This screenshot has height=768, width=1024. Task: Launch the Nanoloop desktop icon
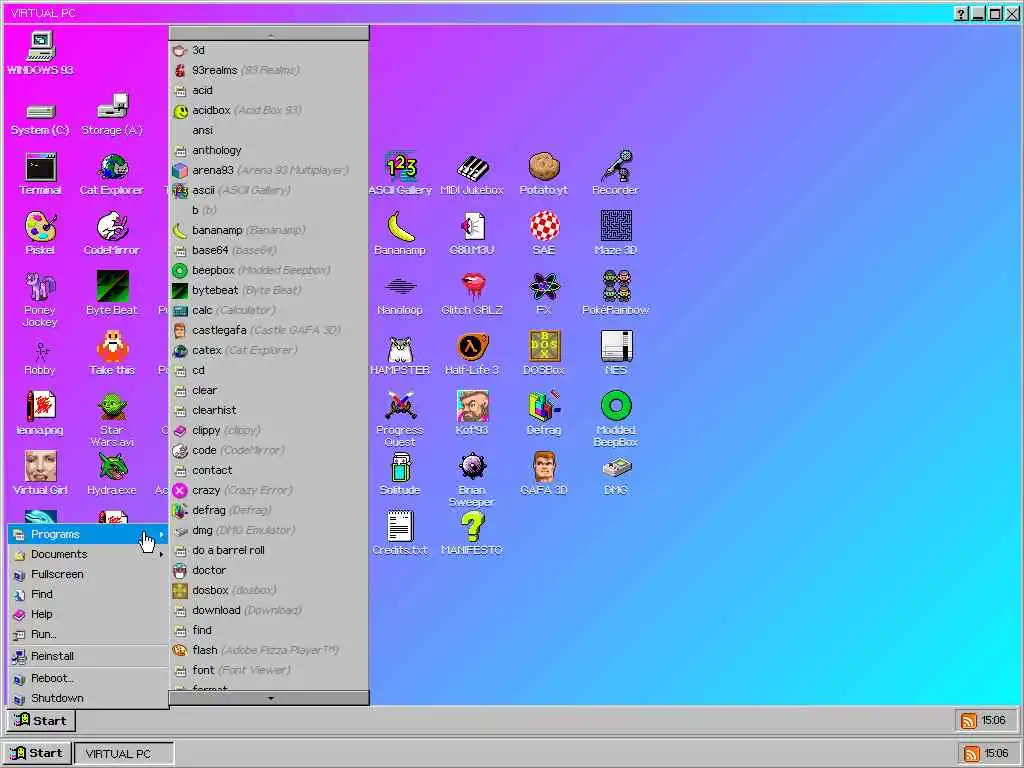(x=400, y=297)
